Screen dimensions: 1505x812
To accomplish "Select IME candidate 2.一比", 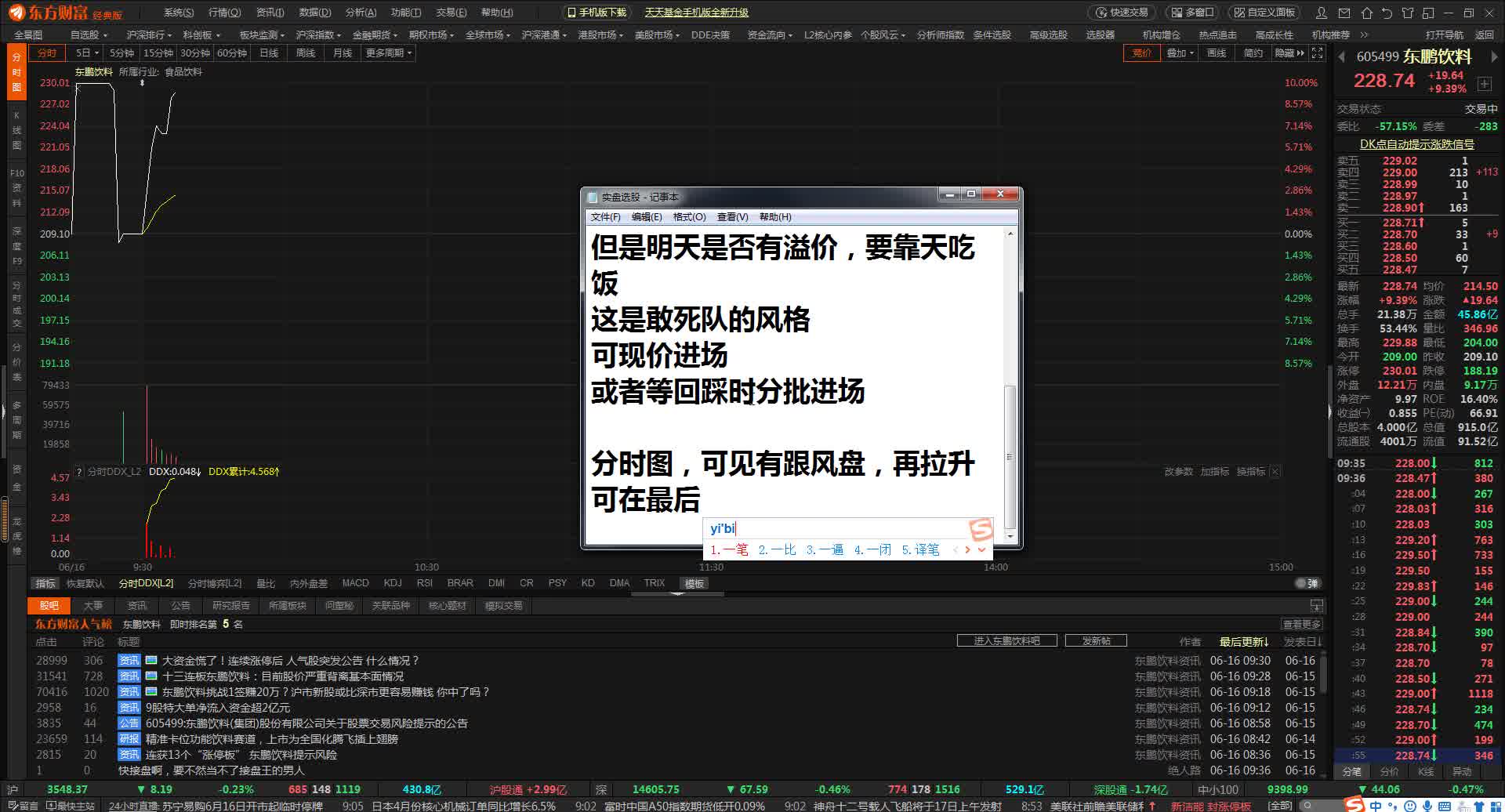I will click(777, 549).
